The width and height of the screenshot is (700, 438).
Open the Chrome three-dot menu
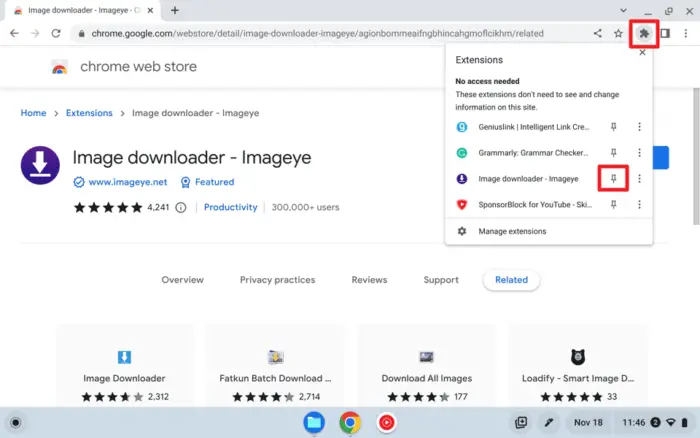686,33
